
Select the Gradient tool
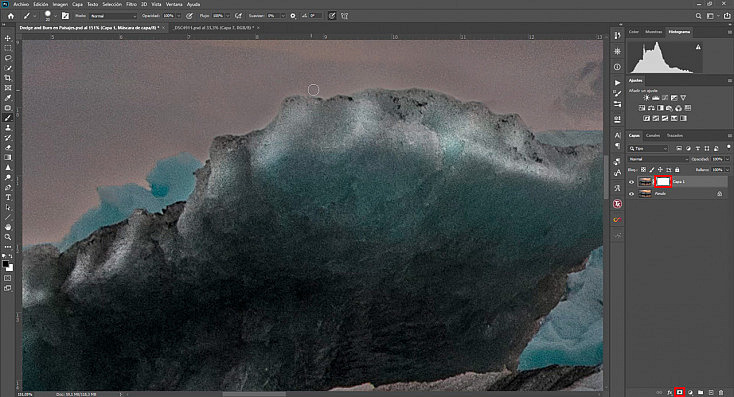point(7,158)
